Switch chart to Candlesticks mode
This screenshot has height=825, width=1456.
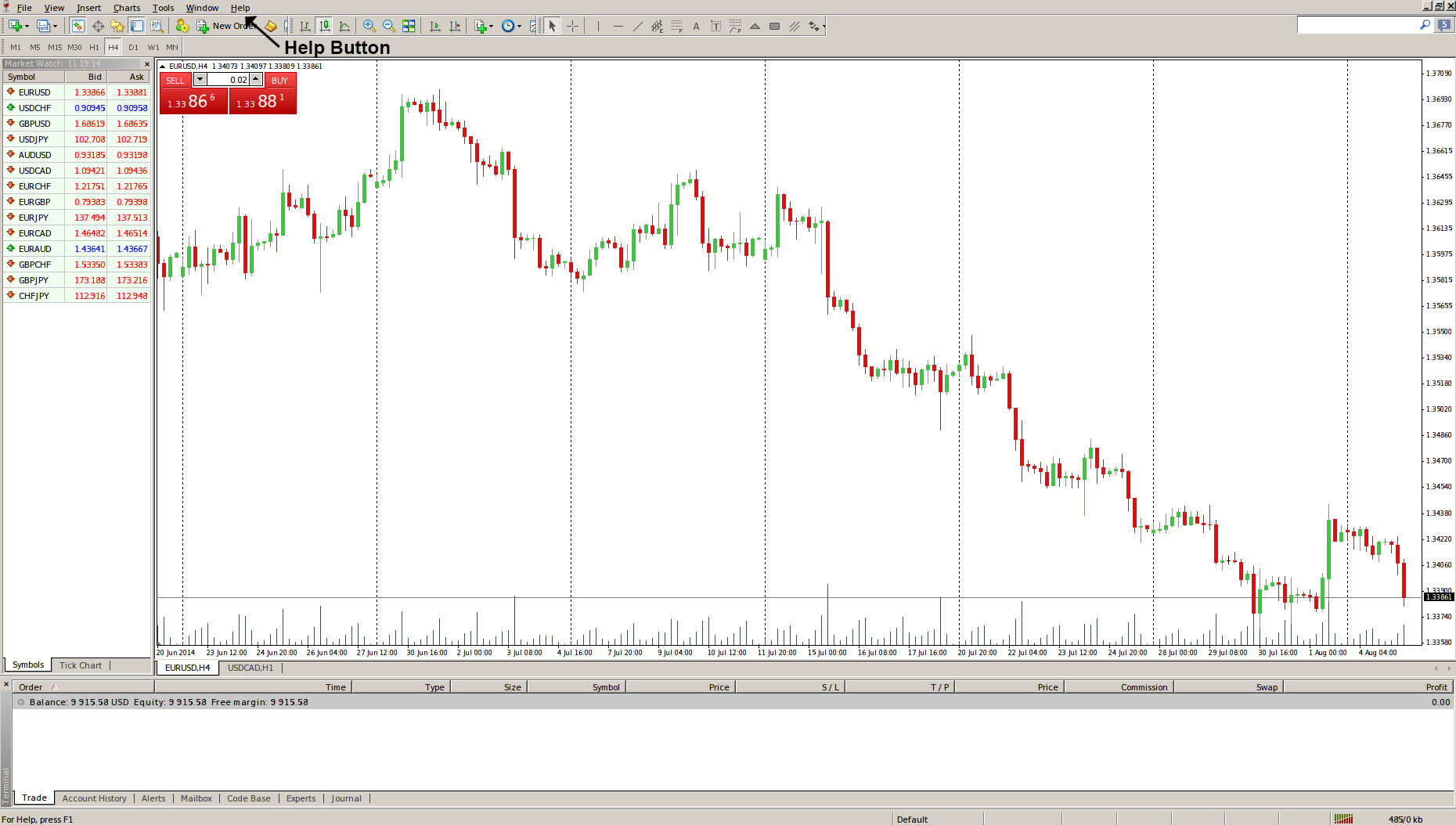324,26
